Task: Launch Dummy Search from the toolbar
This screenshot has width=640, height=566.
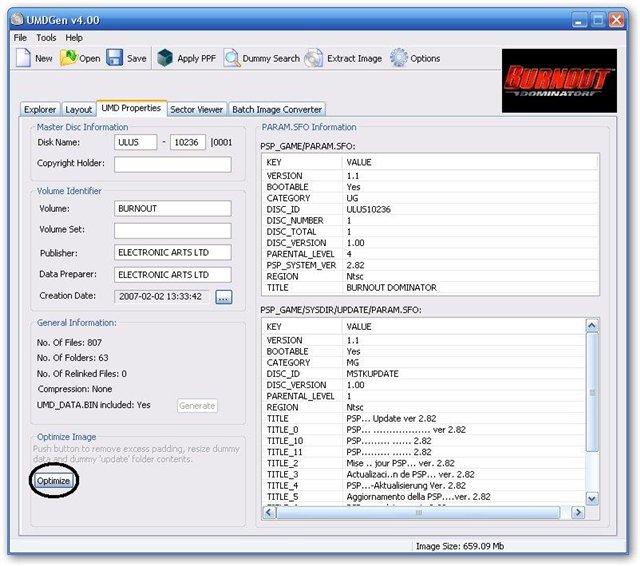Action: pyautogui.click(x=232, y=58)
